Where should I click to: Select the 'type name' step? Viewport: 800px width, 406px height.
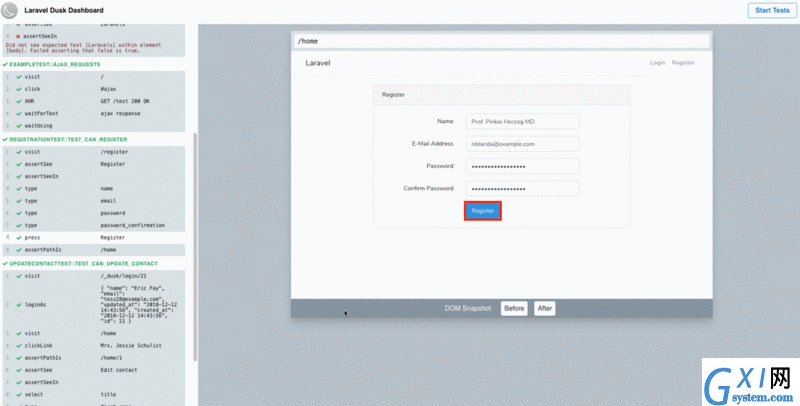point(94,189)
